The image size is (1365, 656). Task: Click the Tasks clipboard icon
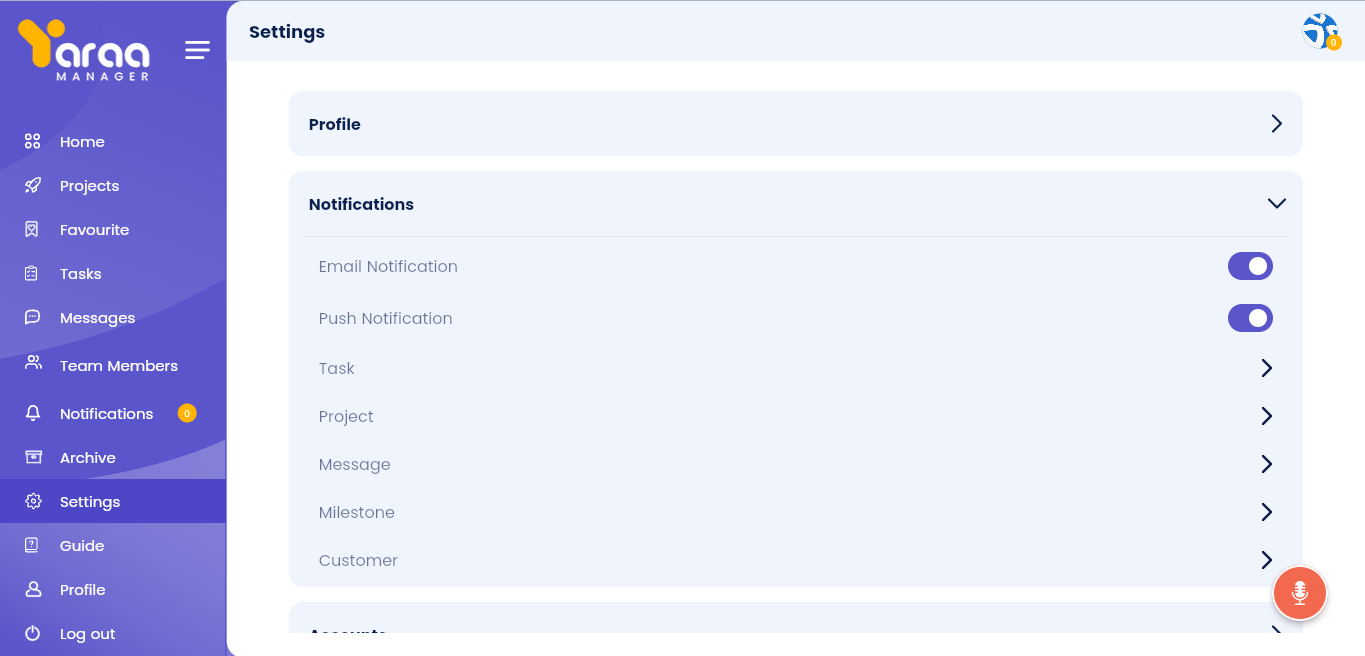(33, 274)
